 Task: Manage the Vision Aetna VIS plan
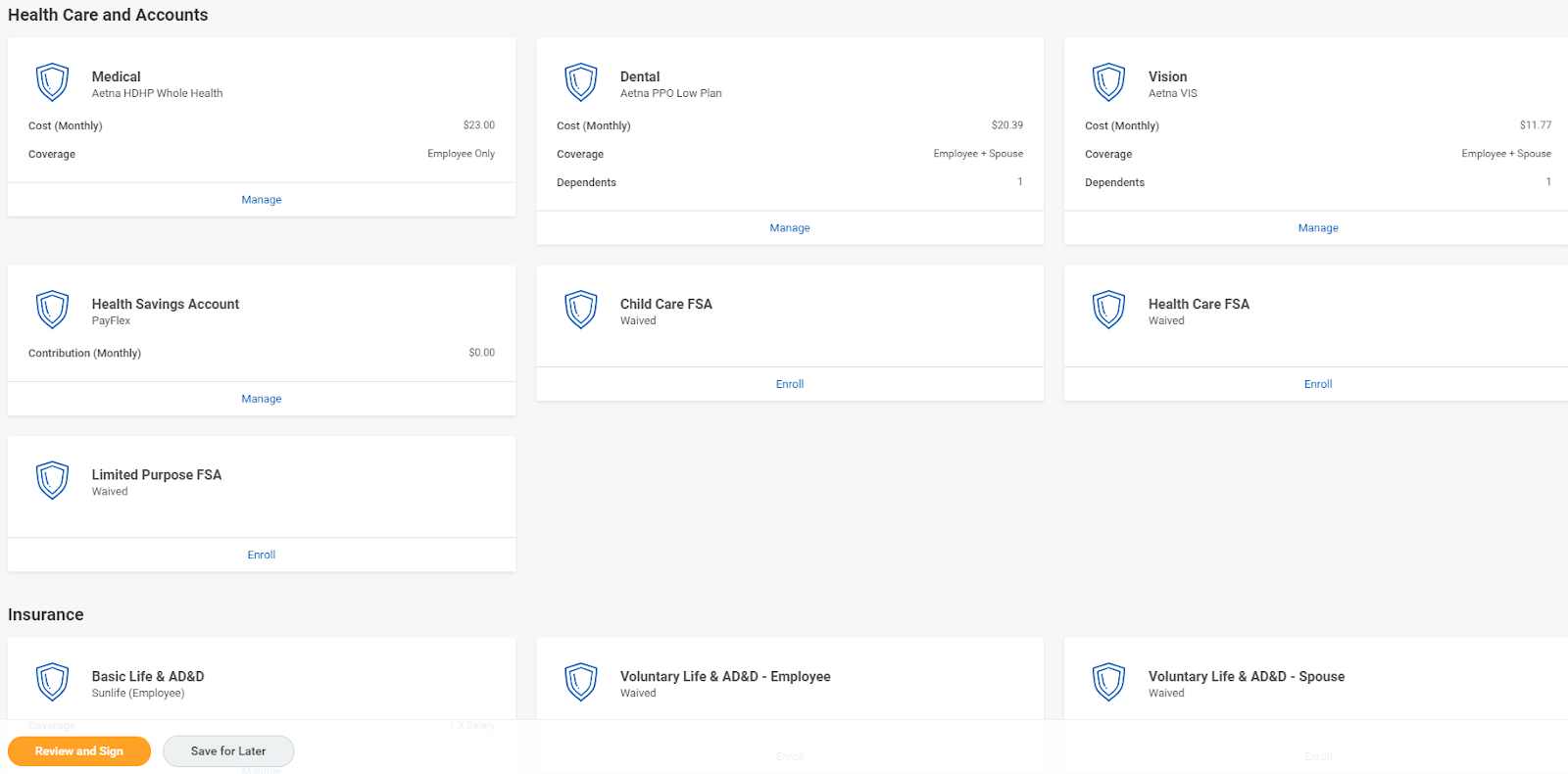click(x=1318, y=228)
